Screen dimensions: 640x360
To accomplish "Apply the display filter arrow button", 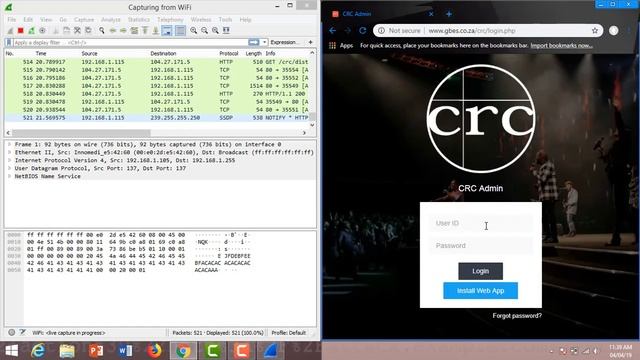I will pos(253,42).
